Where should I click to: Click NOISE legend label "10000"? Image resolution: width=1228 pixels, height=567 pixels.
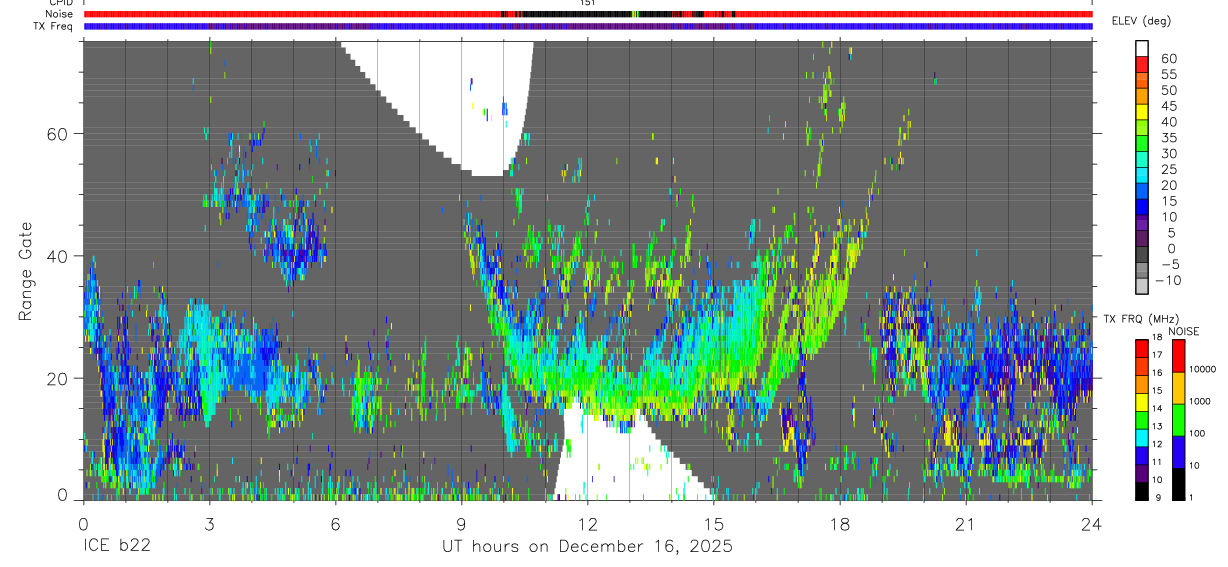(x=1203, y=369)
